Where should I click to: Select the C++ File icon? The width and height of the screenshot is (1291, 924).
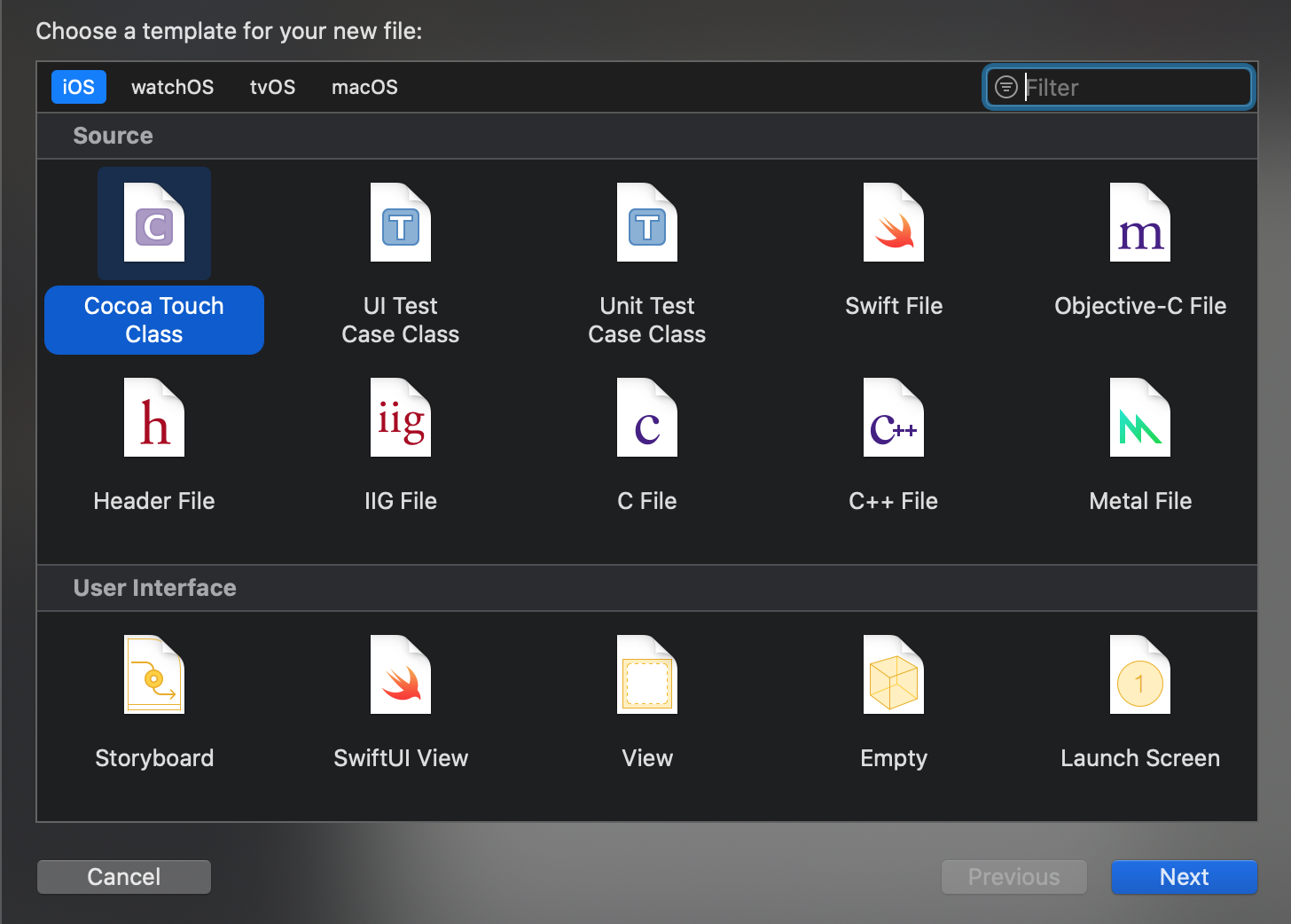(894, 418)
